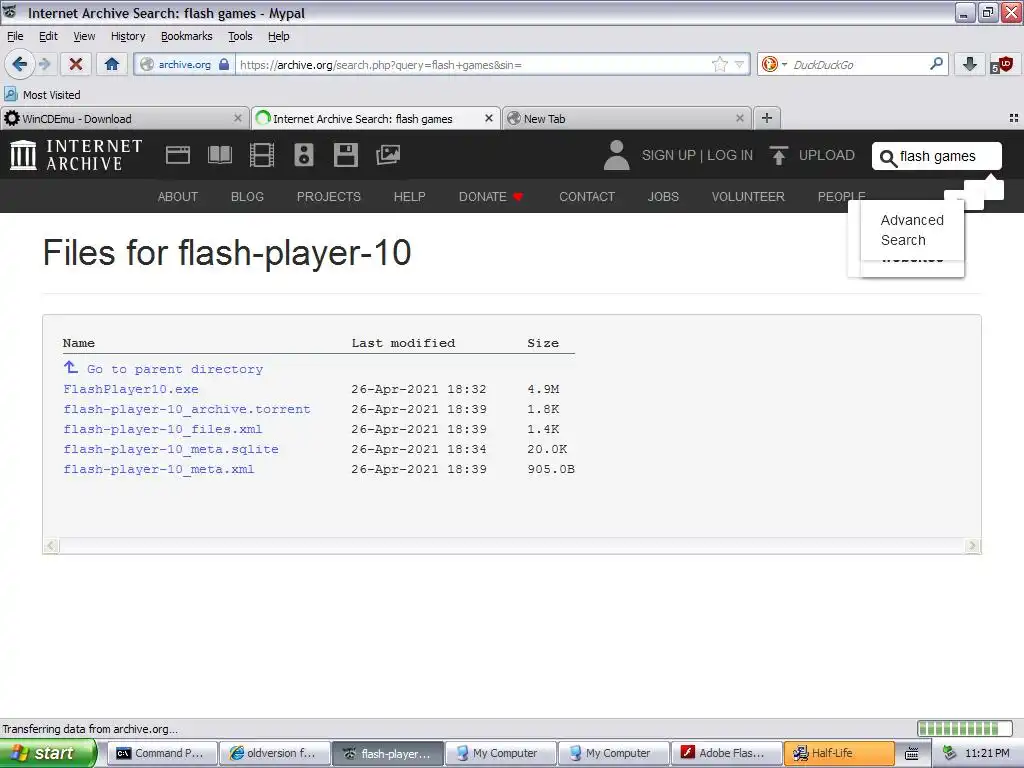Screen dimensions: 1024x768
Task: Click the URL address field
Action: (473, 64)
